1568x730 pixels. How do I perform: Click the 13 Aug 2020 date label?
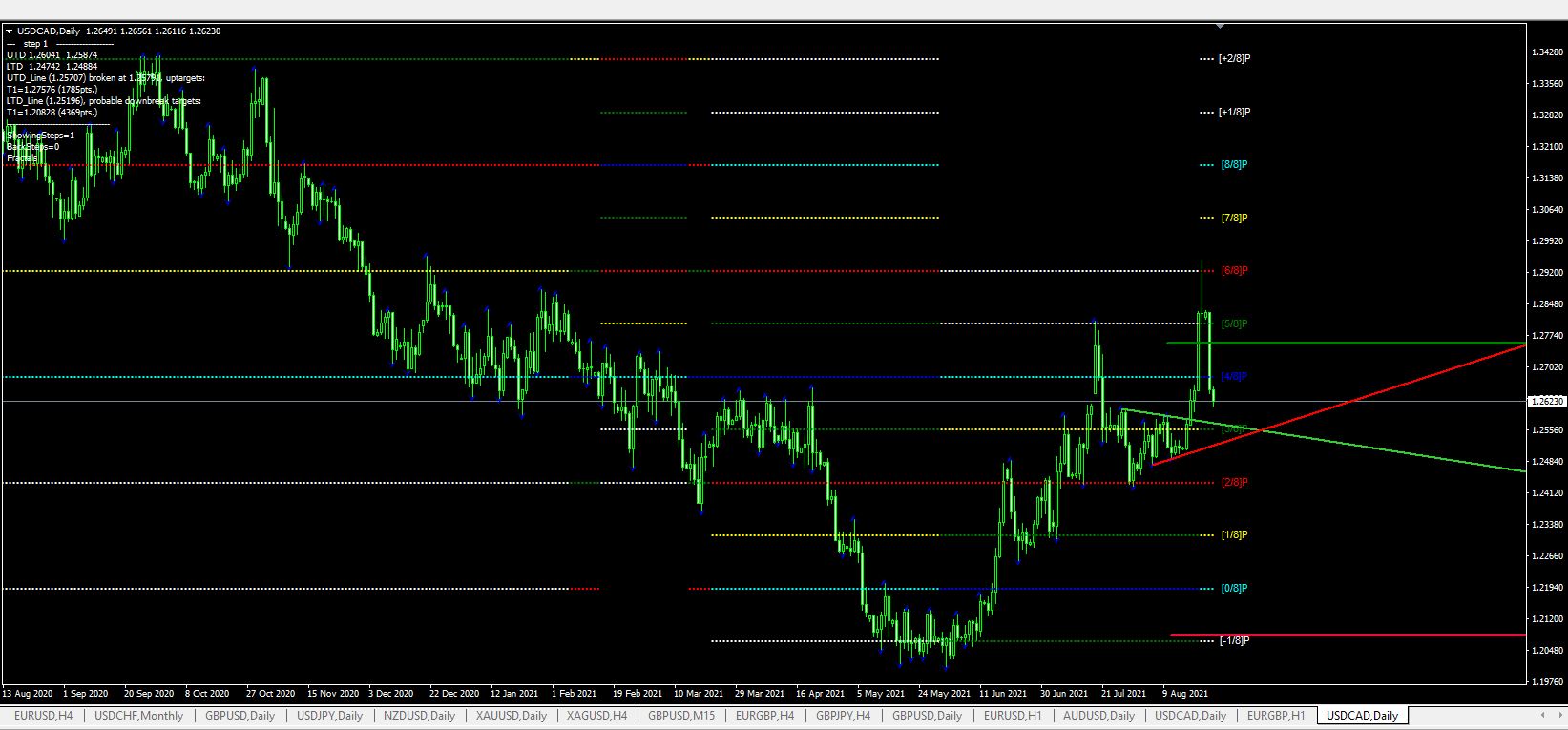pos(28,694)
